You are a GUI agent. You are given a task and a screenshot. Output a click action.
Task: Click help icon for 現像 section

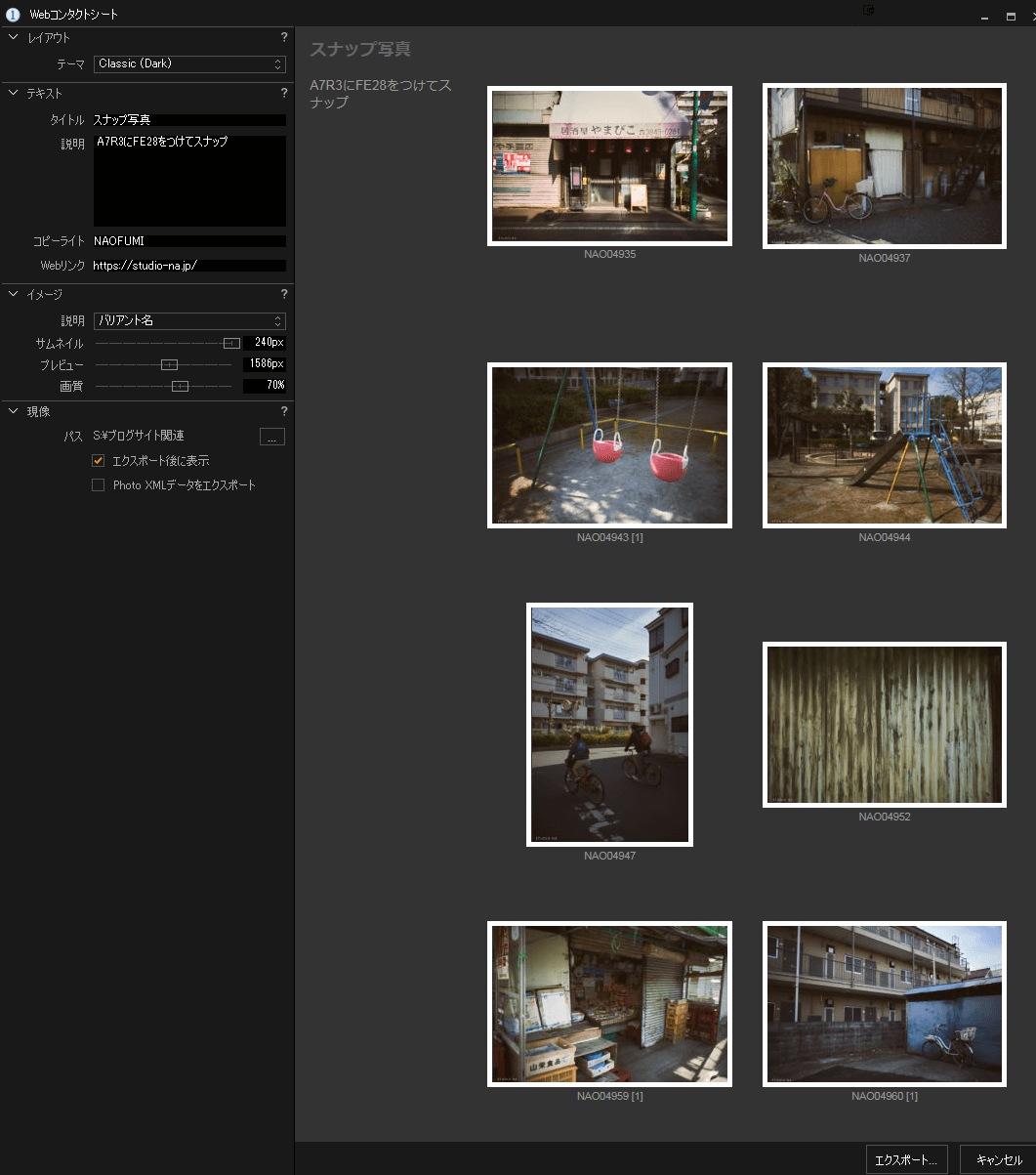284,411
